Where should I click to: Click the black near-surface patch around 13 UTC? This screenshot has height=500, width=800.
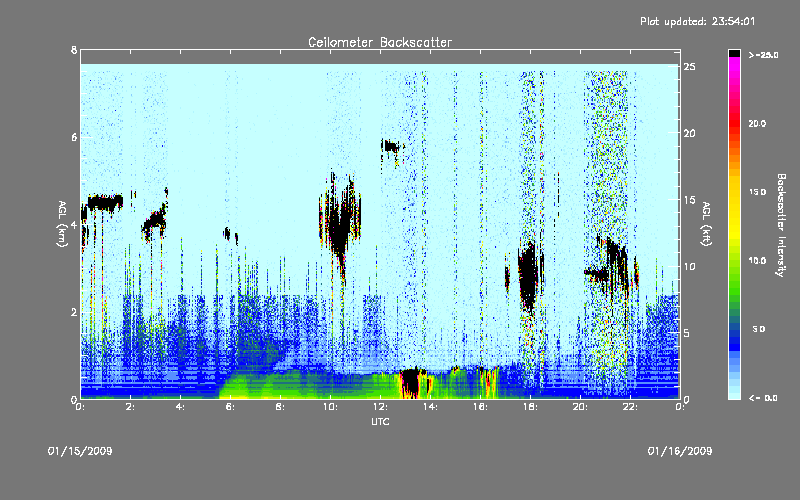tap(411, 383)
